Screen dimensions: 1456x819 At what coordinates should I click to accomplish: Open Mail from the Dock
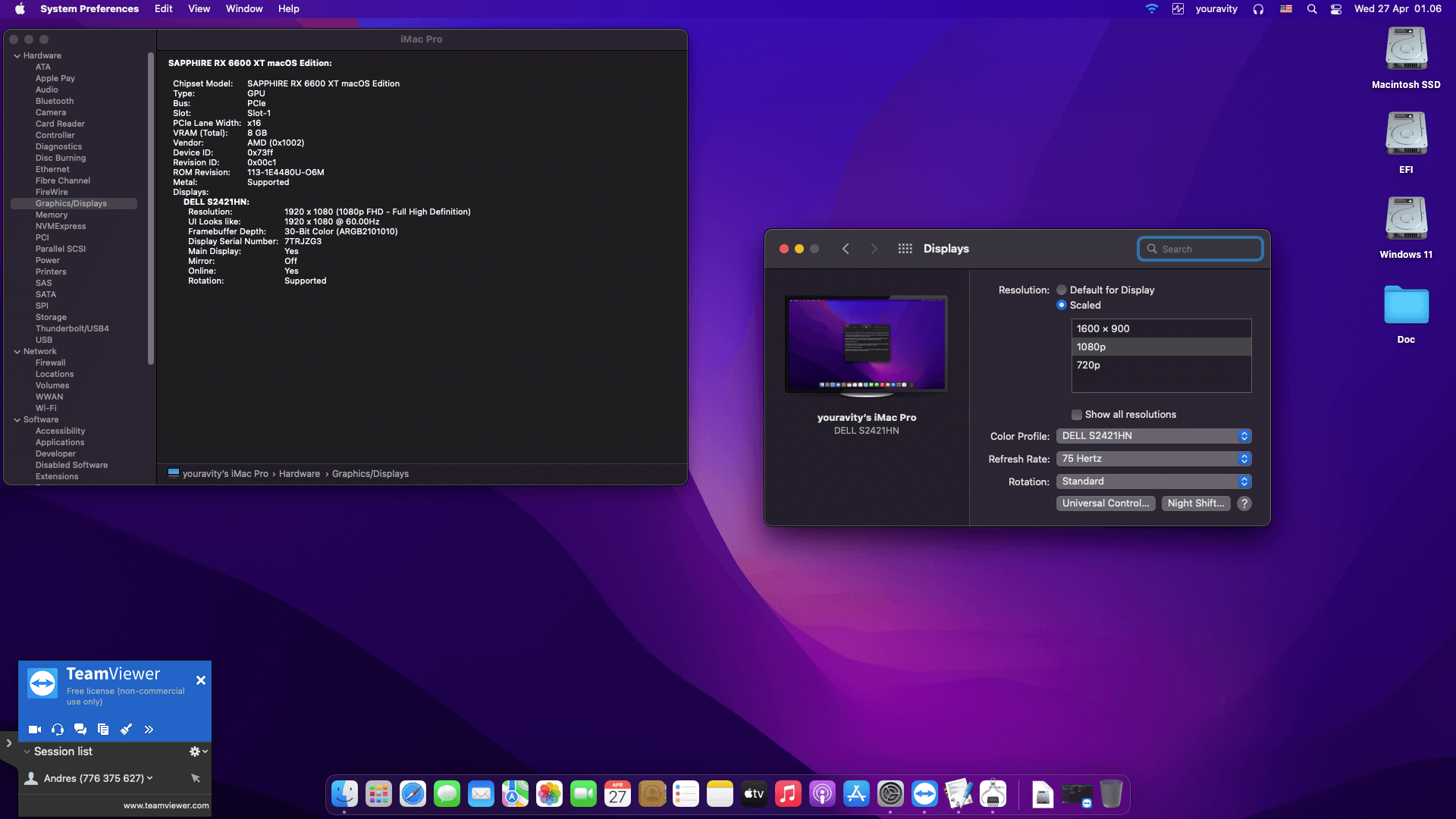pyautogui.click(x=482, y=794)
